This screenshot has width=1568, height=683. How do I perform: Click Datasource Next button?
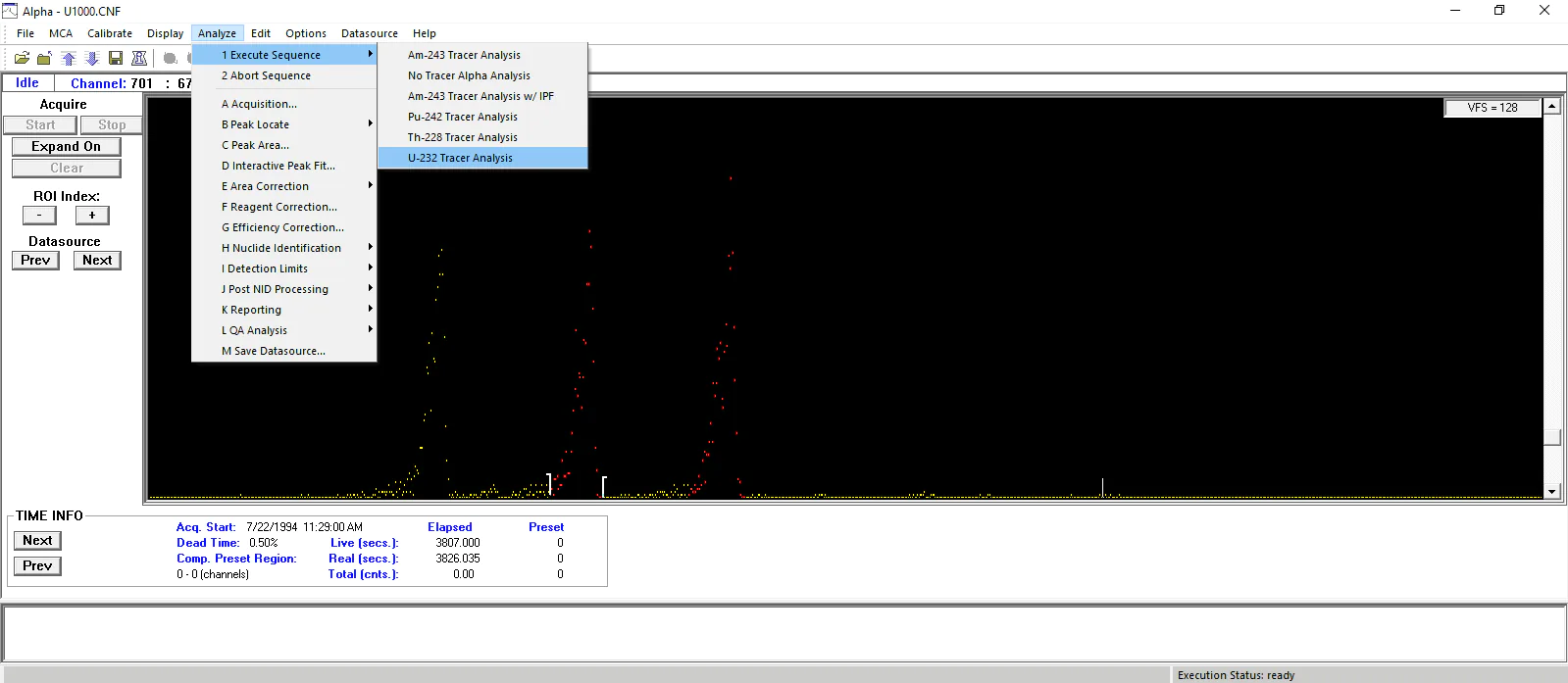[x=97, y=260]
